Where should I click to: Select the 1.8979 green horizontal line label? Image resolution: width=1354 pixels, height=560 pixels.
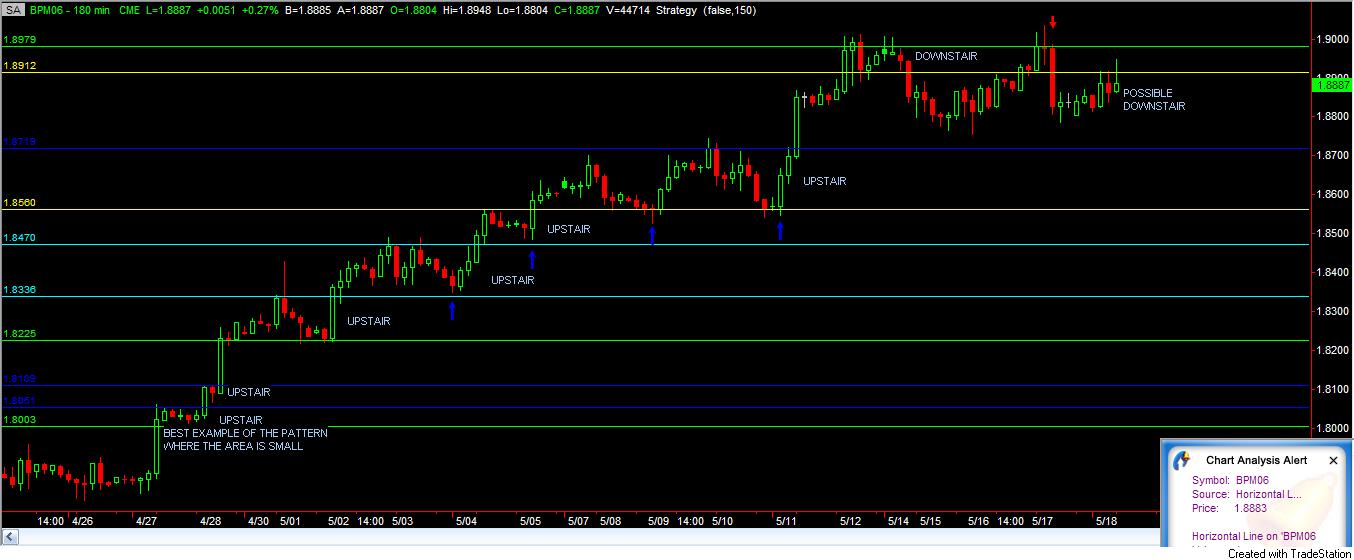(20, 40)
